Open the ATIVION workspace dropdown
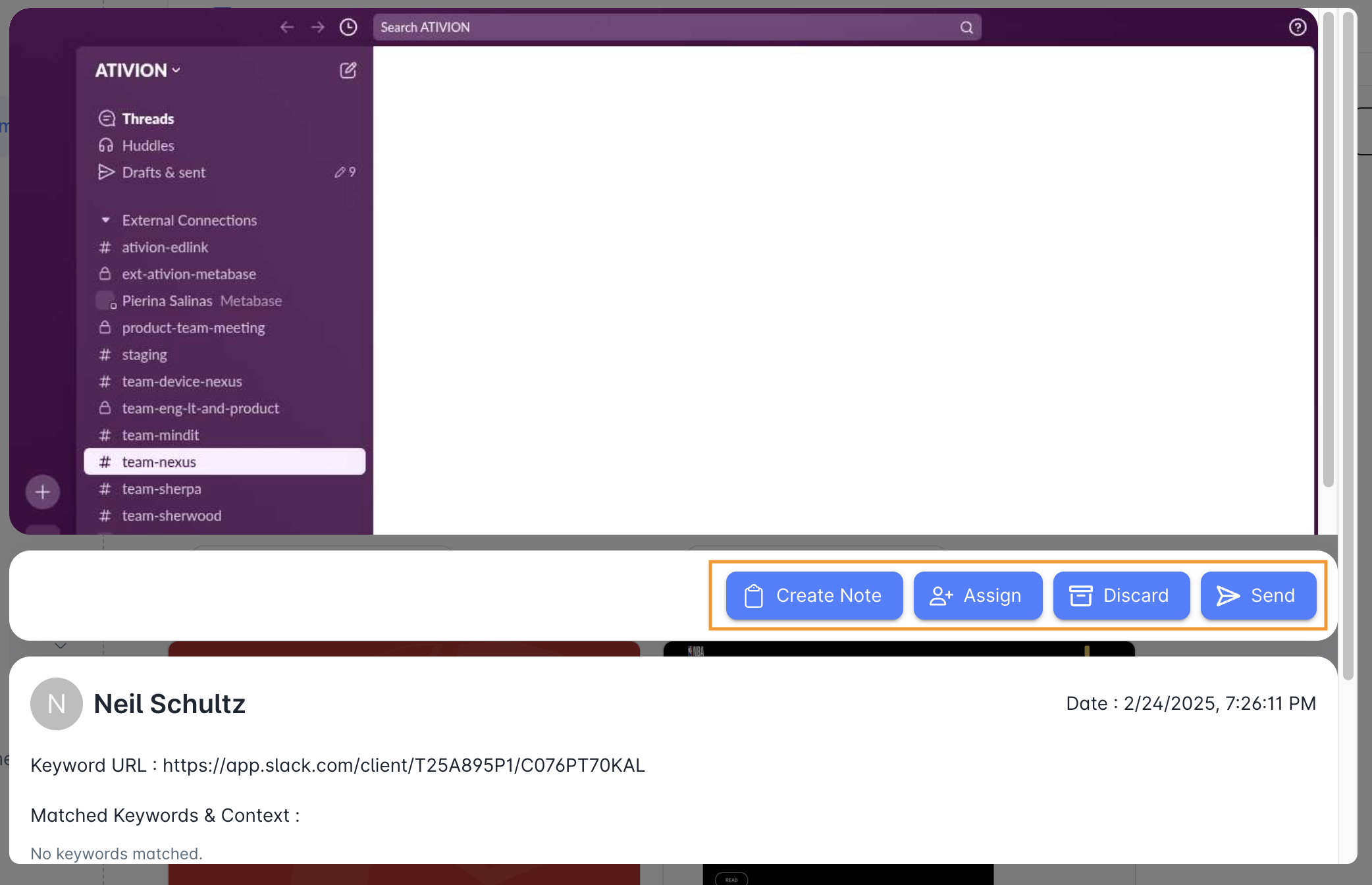1372x885 pixels. (x=138, y=70)
